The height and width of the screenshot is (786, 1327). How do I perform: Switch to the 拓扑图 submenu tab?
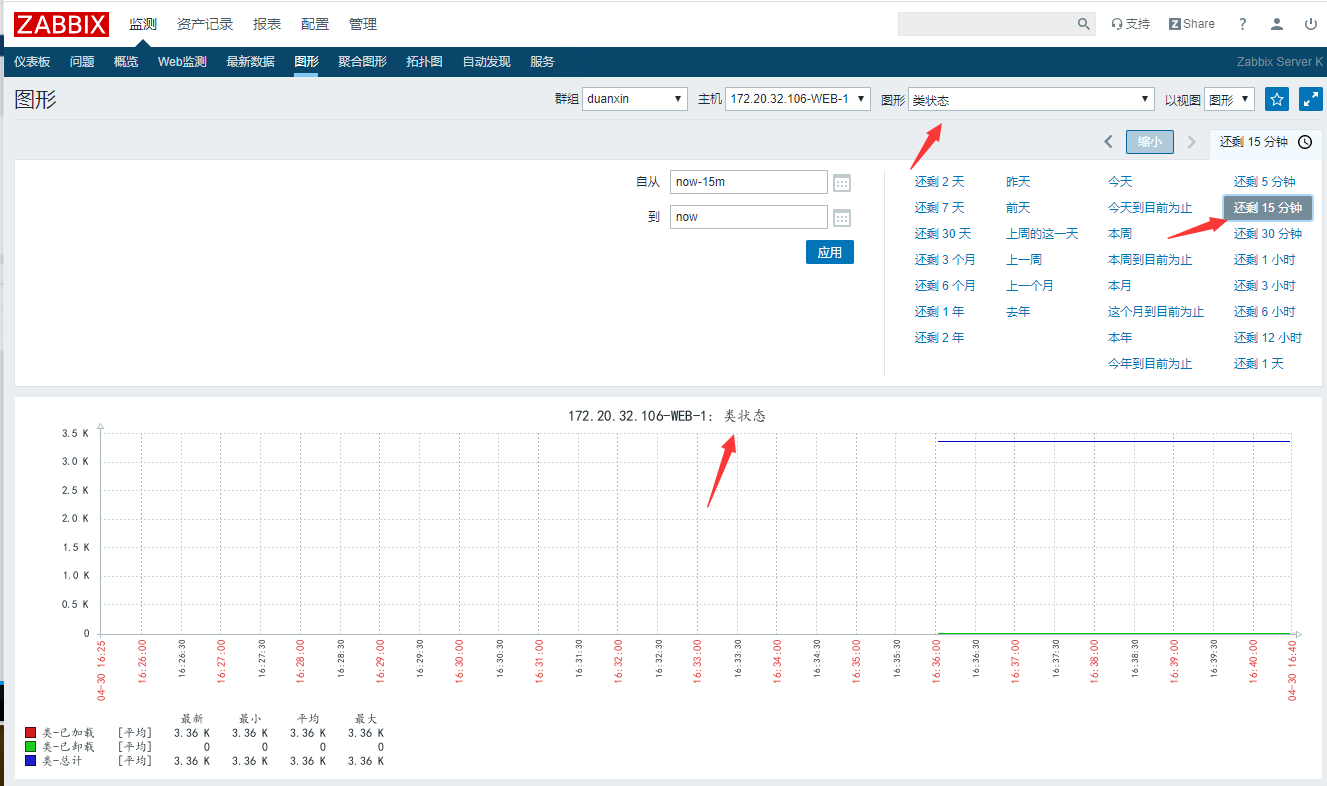point(424,62)
